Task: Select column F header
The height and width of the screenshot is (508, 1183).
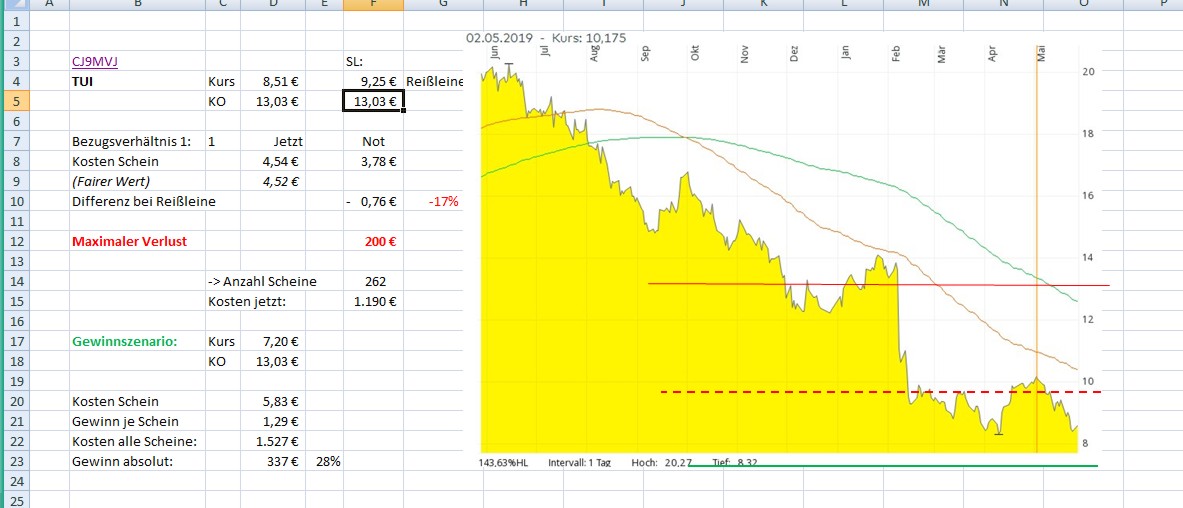Action: pos(373,5)
